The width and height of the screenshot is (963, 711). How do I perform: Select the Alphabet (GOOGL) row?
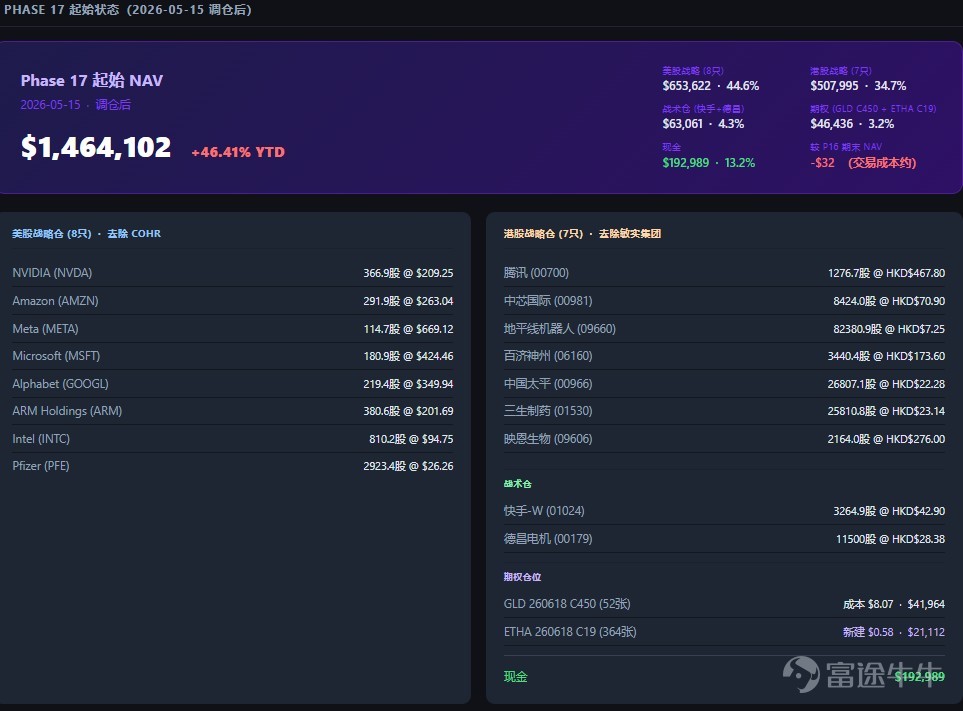point(233,384)
